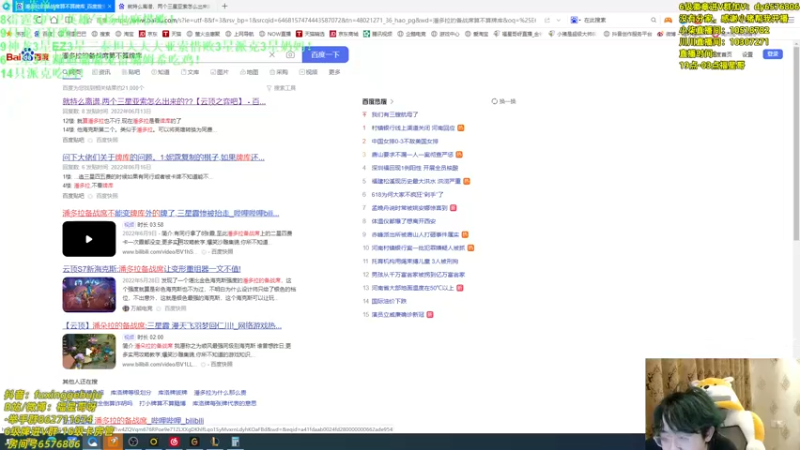Open related search 打小牌算不算赌博
Image resolution: width=800 pixels, height=450 pixels.
click(162, 404)
